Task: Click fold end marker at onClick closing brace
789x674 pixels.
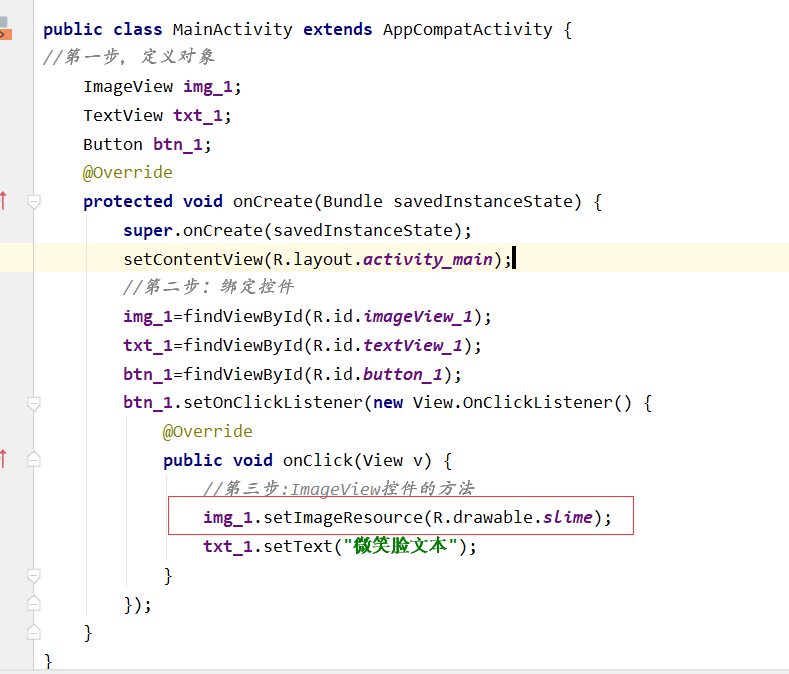Action: [34, 576]
